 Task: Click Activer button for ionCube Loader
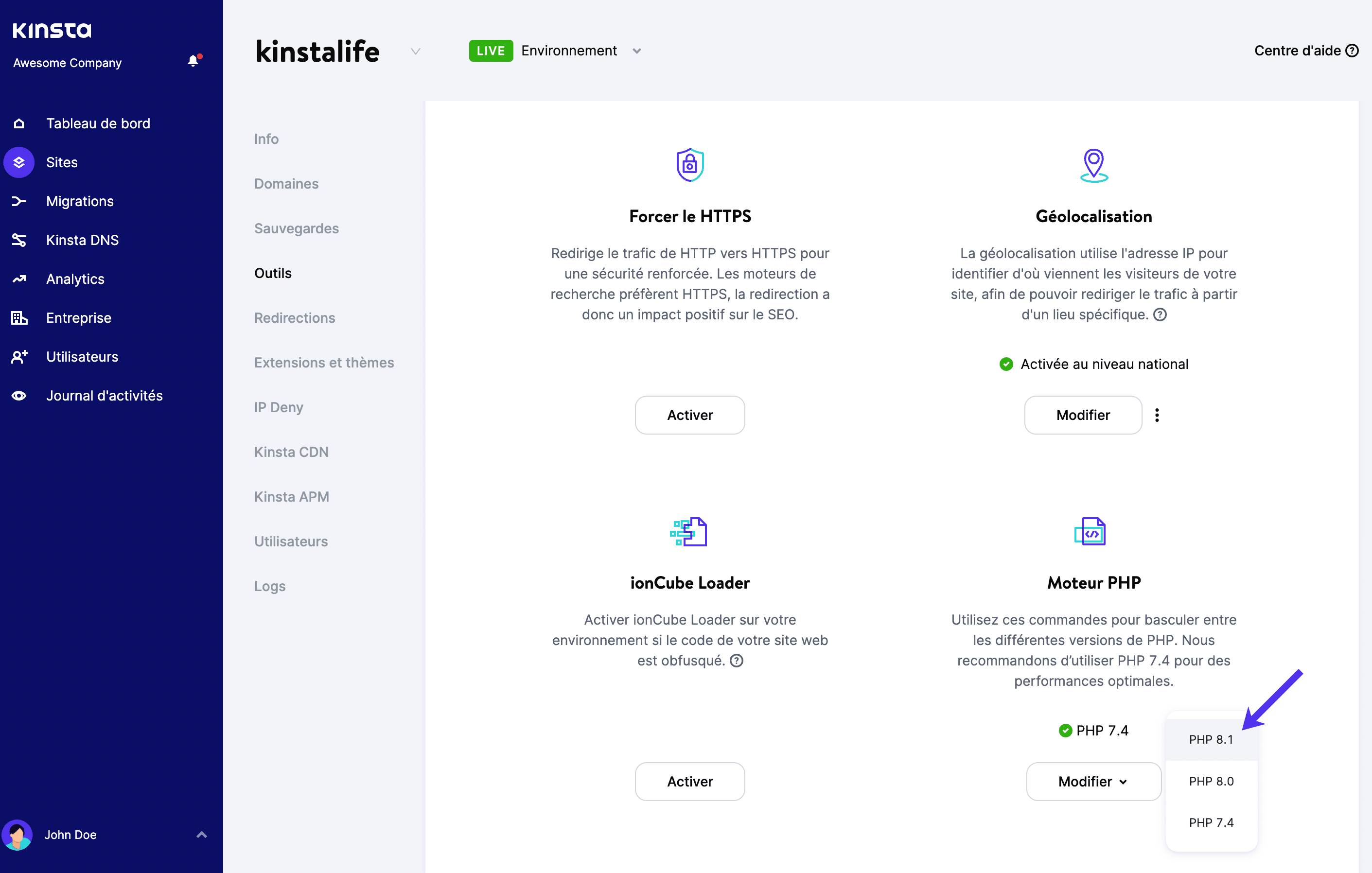(x=690, y=781)
